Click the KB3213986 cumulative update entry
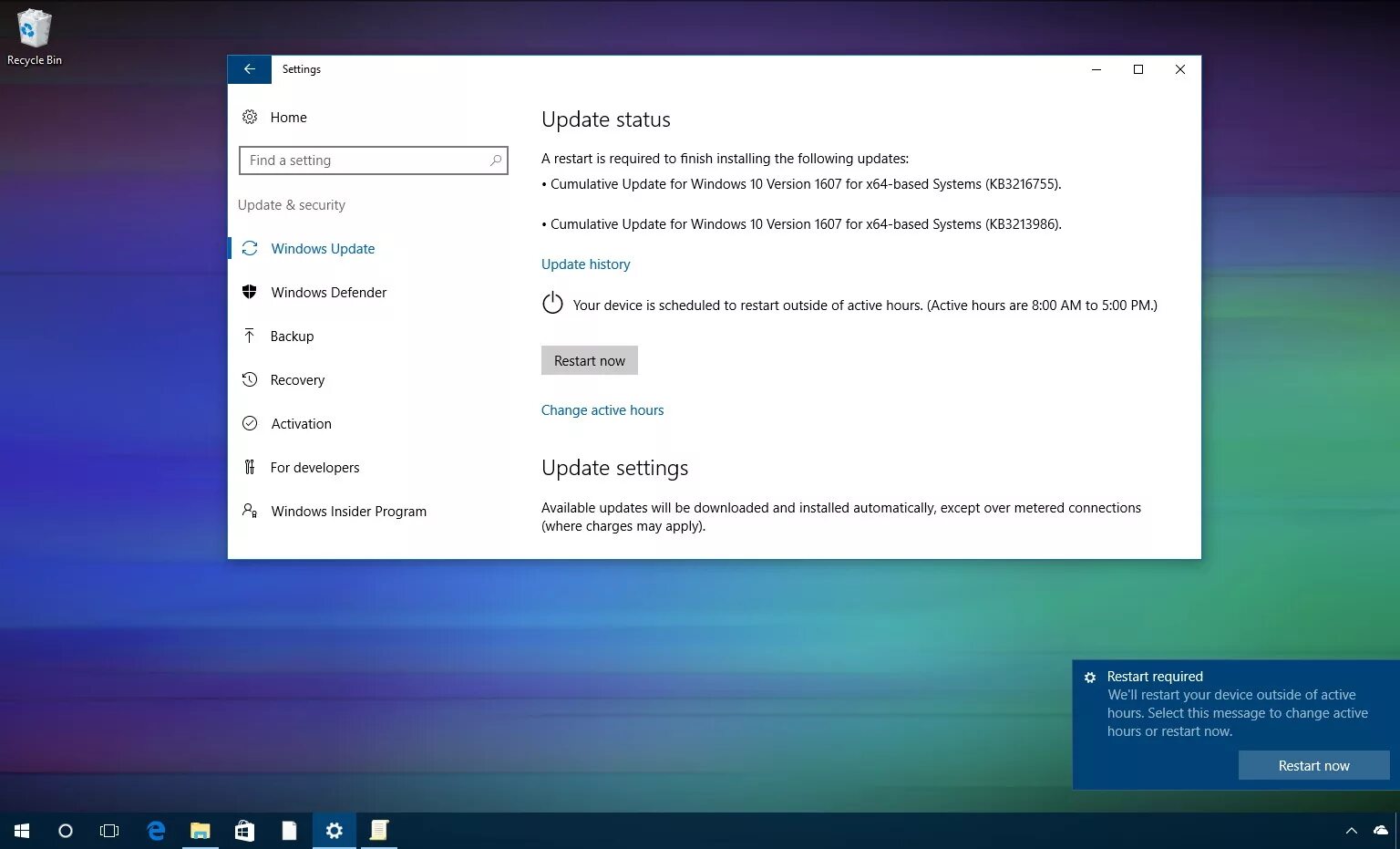The width and height of the screenshot is (1400, 849). pyautogui.click(x=802, y=223)
